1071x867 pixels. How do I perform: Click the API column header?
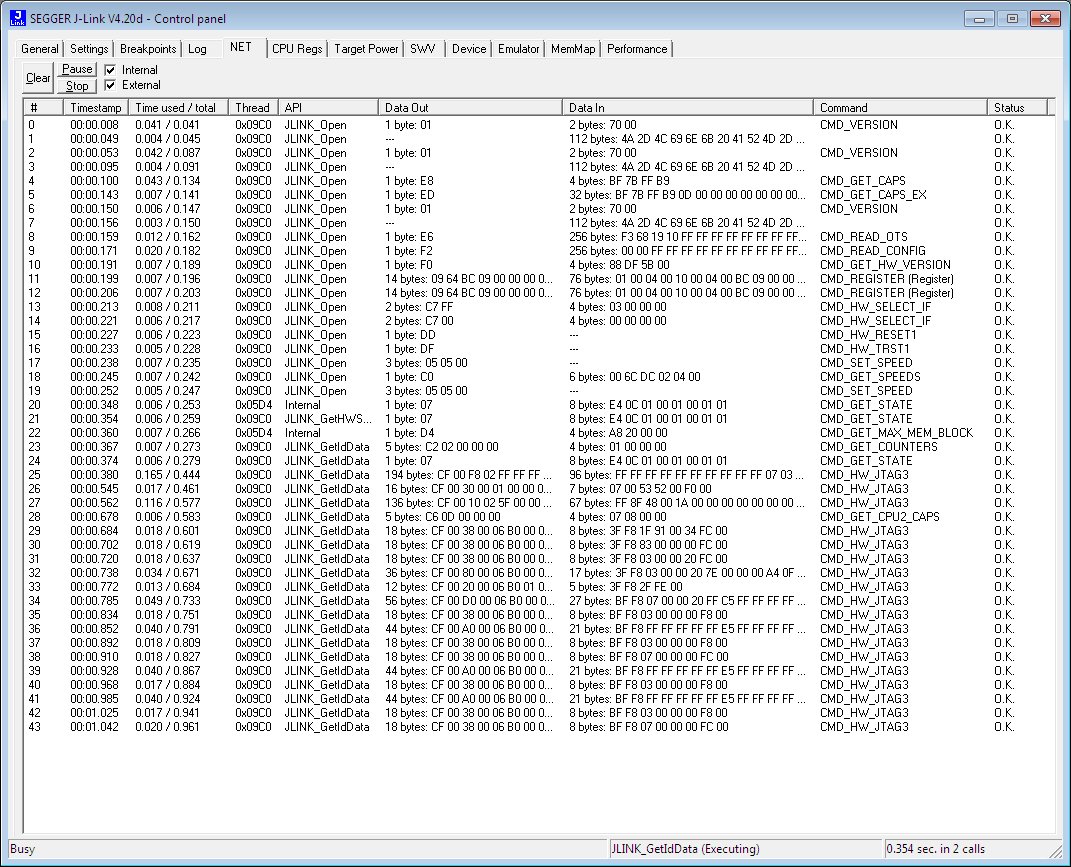pyautogui.click(x=328, y=107)
